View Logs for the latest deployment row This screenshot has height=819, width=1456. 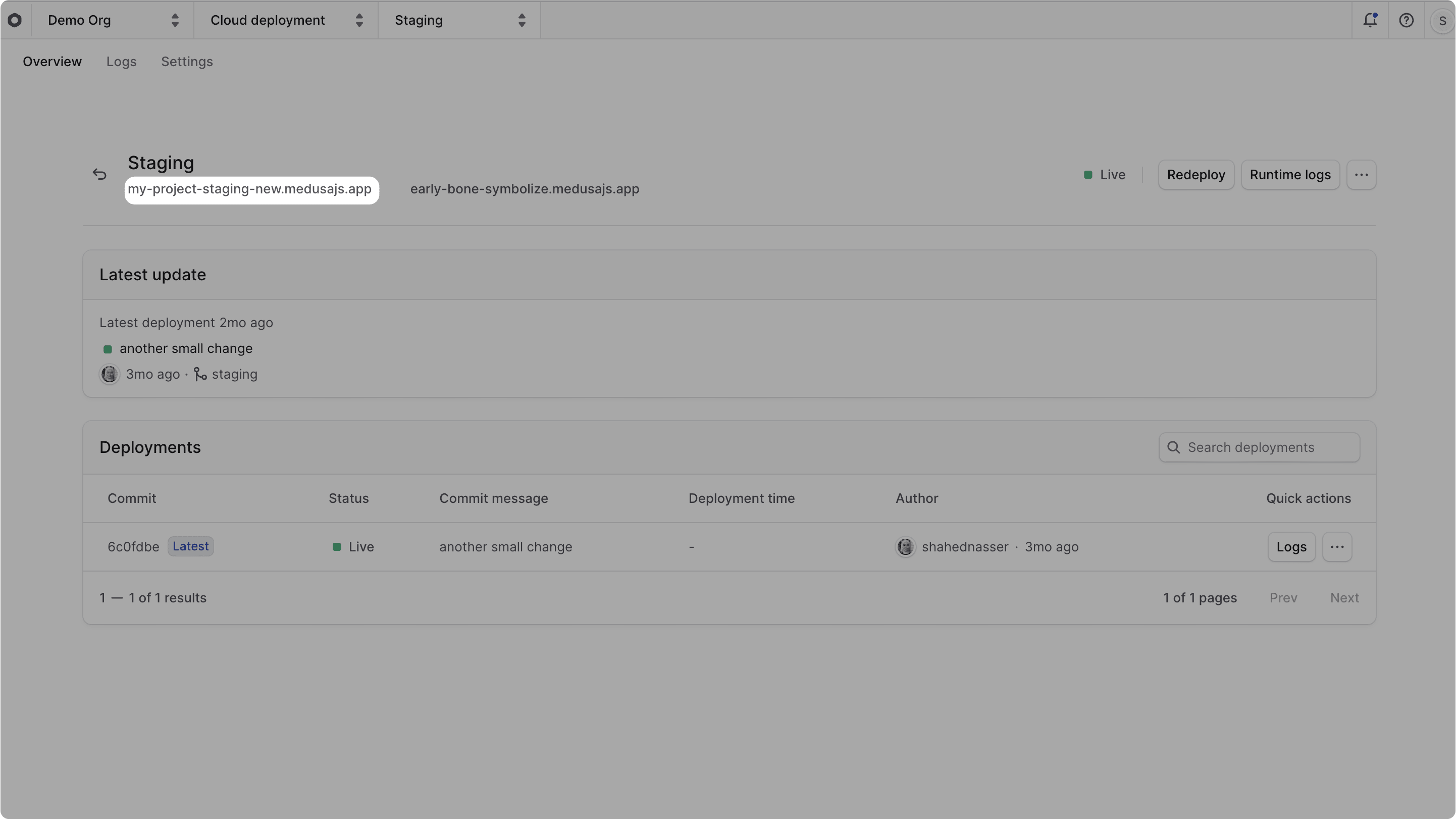1291,546
